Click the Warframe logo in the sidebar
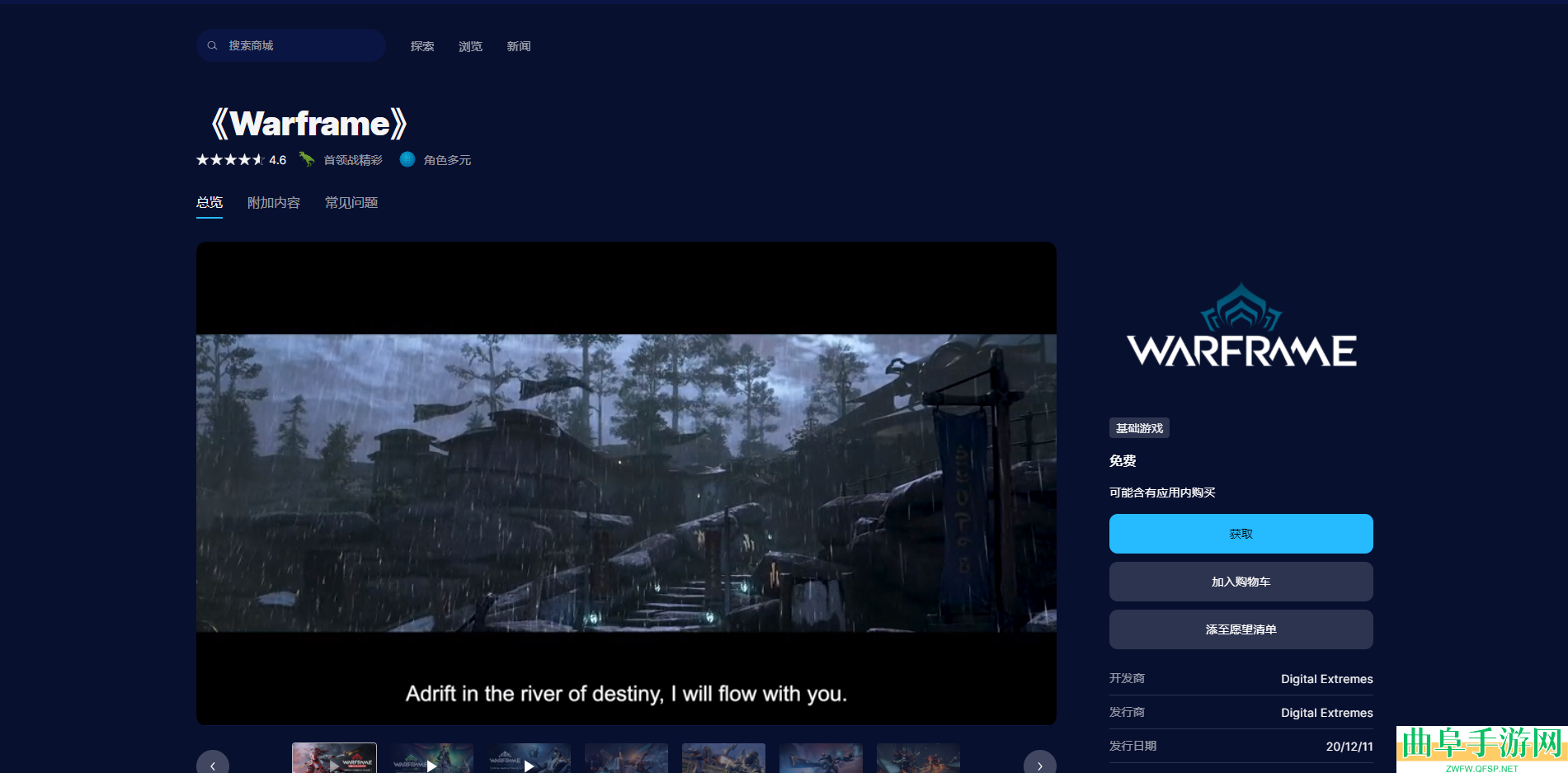The height and width of the screenshot is (773, 1568). click(x=1241, y=327)
